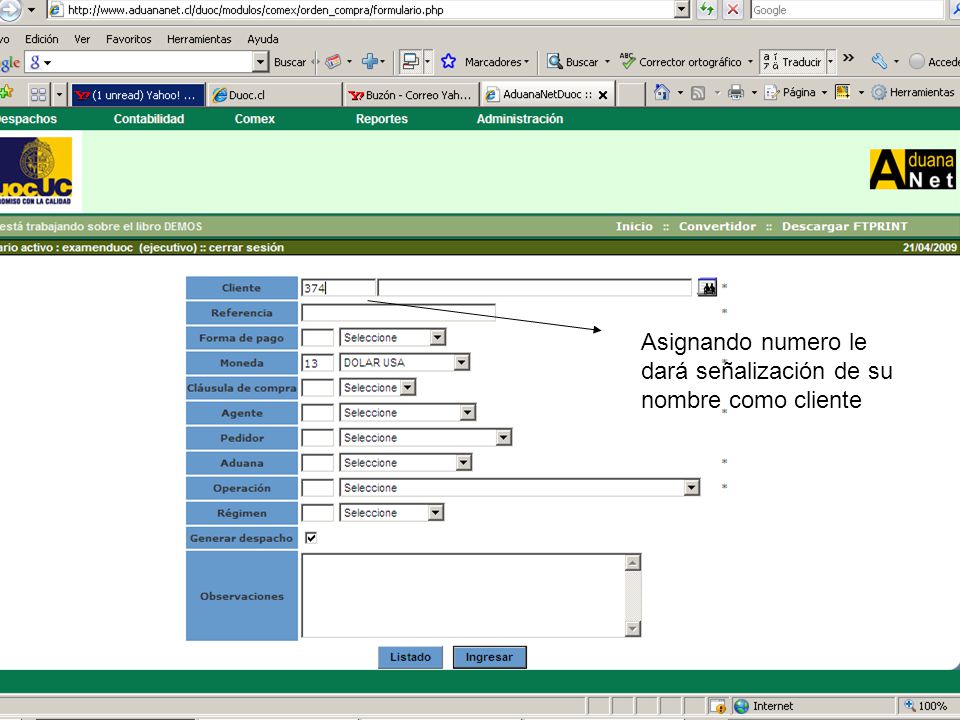The width and height of the screenshot is (960, 720).
Task: Expand the Aduana dropdown
Action: 463,463
